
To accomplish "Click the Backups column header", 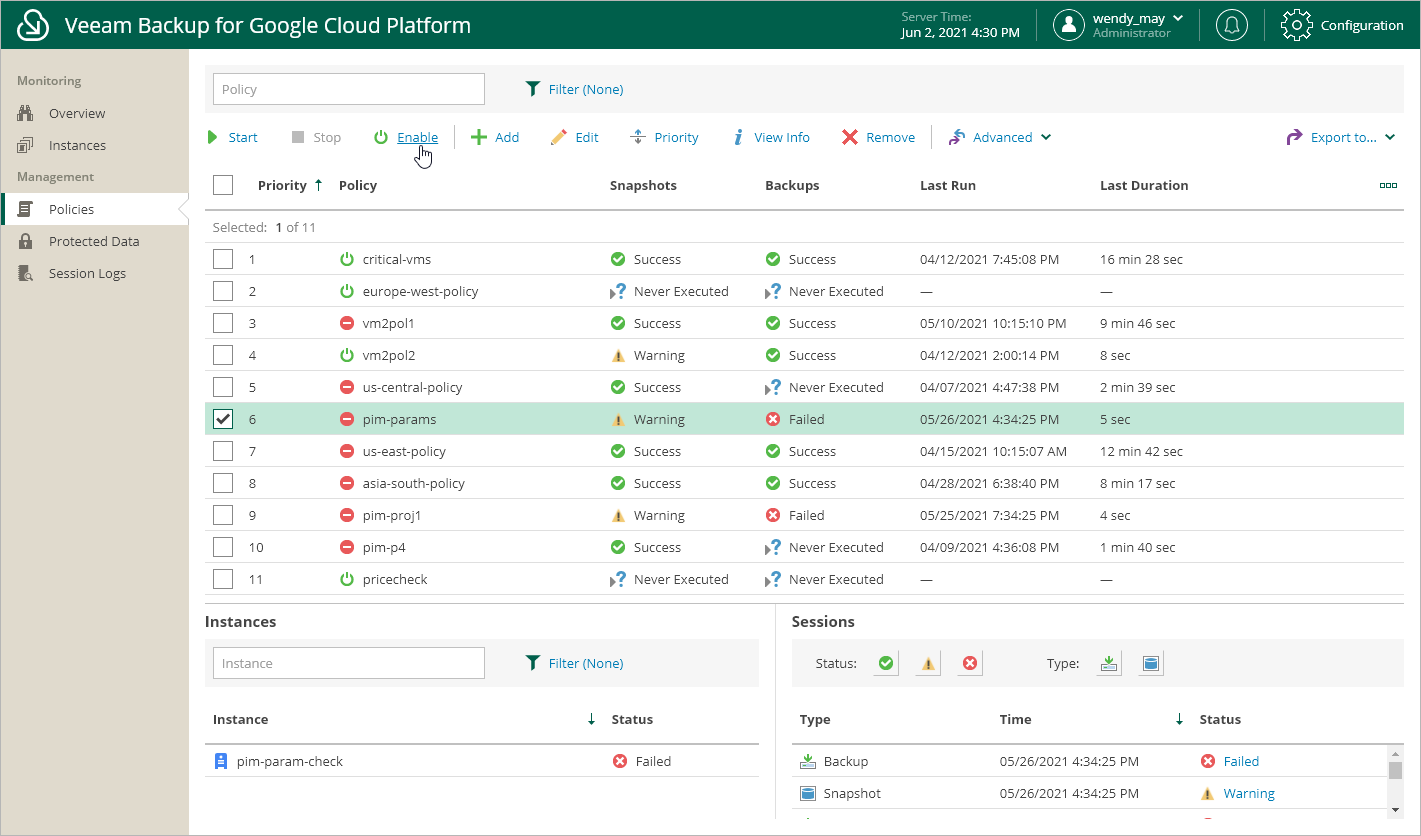I will (792, 185).
